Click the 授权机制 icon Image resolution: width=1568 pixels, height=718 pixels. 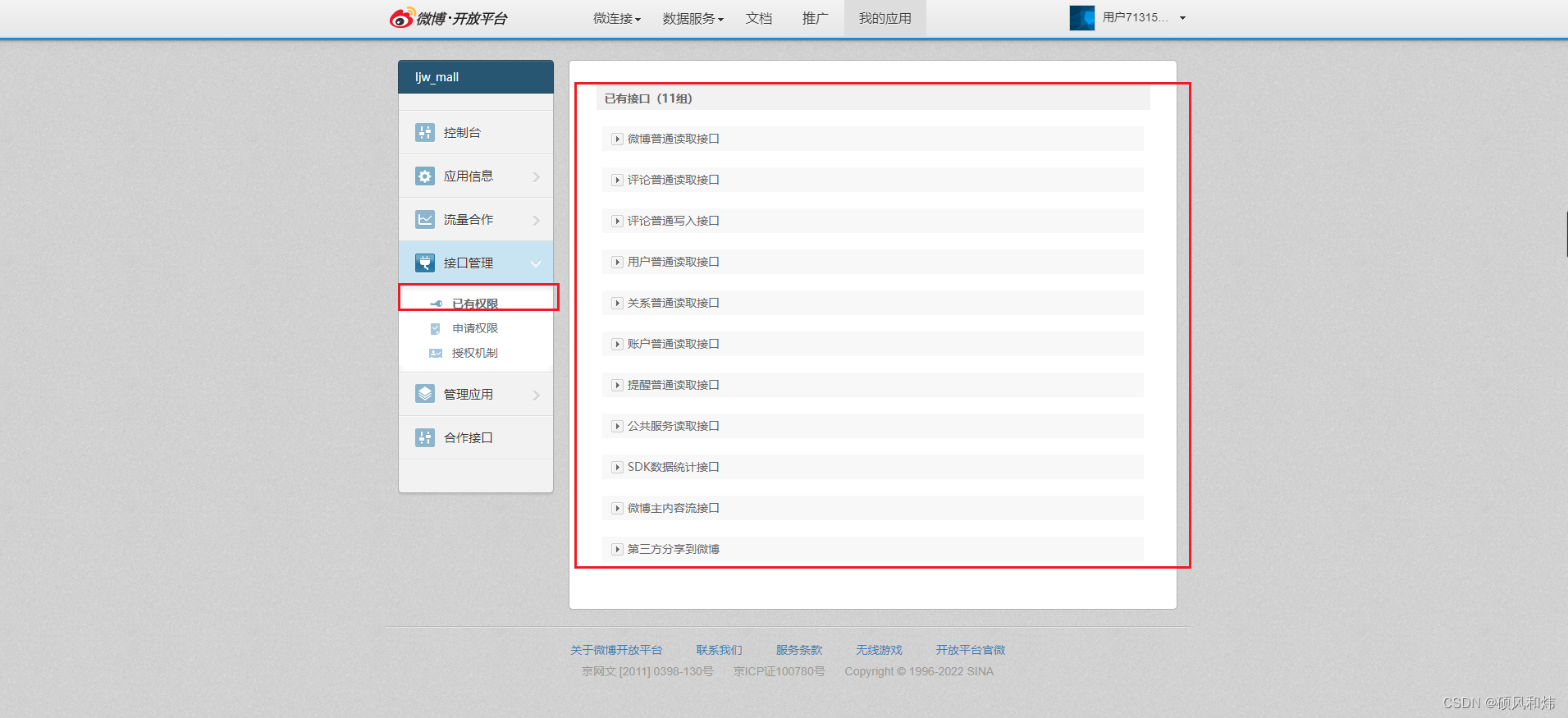(x=436, y=353)
